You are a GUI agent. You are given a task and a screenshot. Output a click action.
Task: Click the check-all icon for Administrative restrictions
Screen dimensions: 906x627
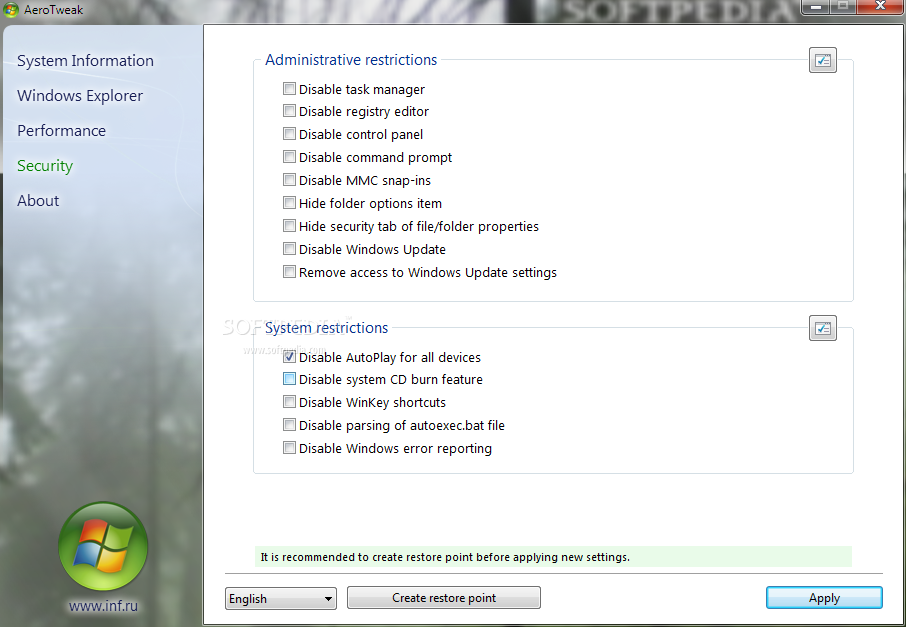click(823, 60)
